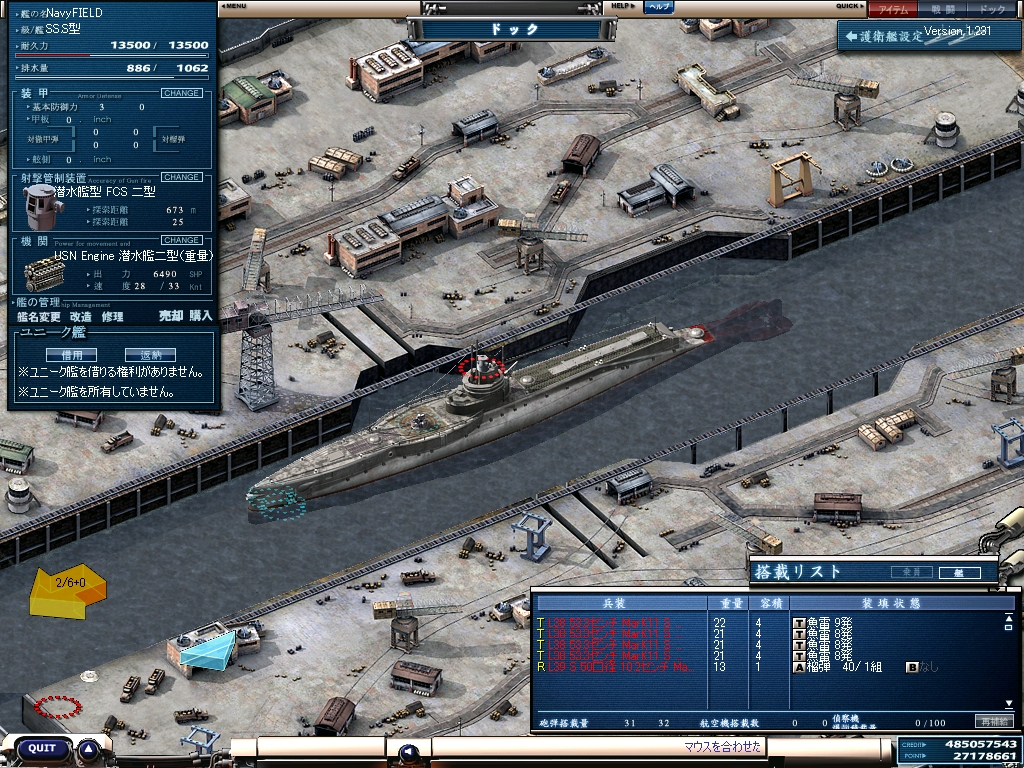Screen dimensions: 1024x768
Task: Open the ドック quick tab
Action: coord(993,9)
